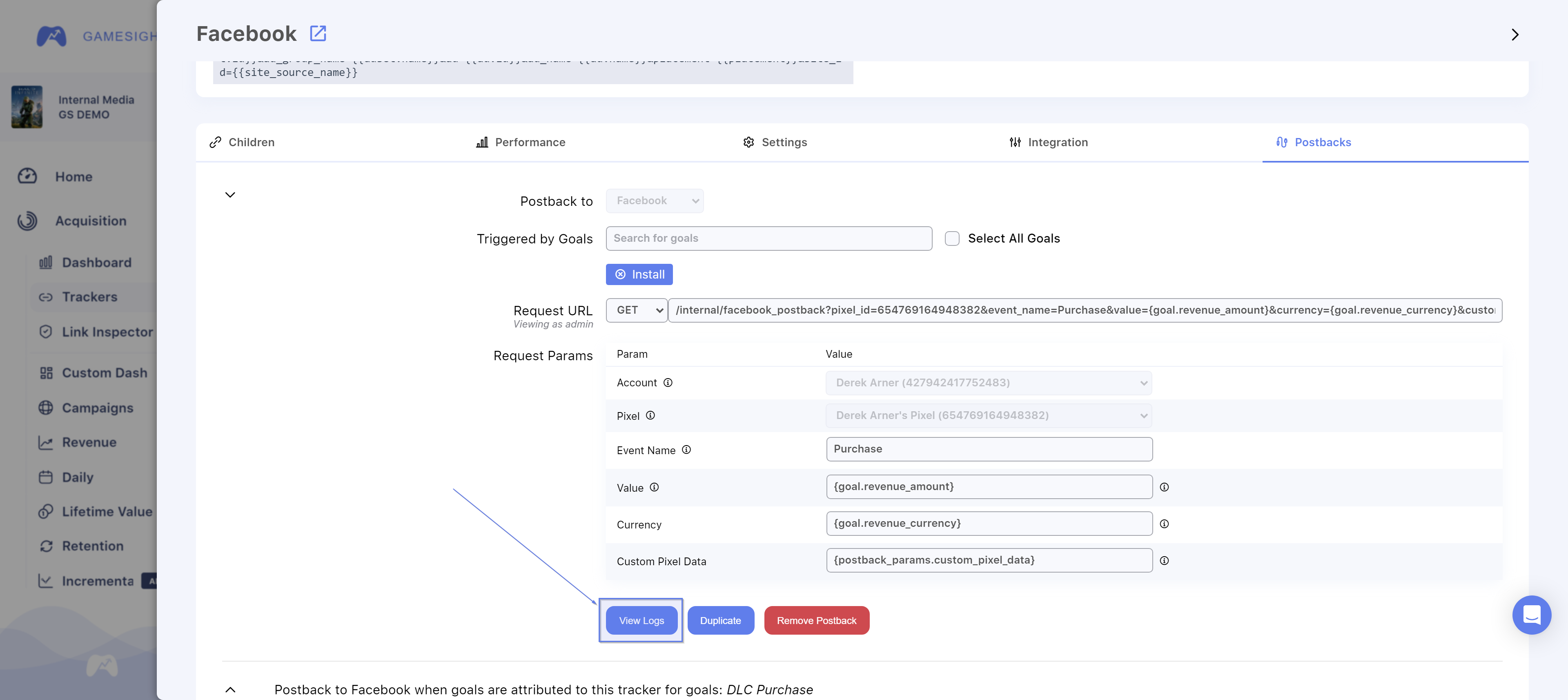Click the View Logs button
1568x700 pixels.
point(641,620)
